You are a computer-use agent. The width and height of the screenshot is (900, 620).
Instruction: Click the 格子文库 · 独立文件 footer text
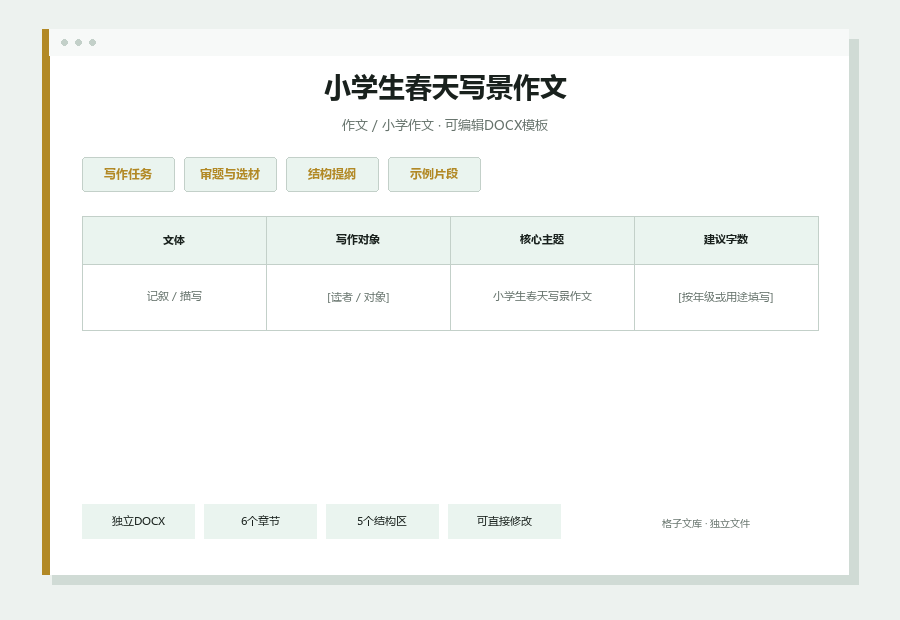coord(705,524)
